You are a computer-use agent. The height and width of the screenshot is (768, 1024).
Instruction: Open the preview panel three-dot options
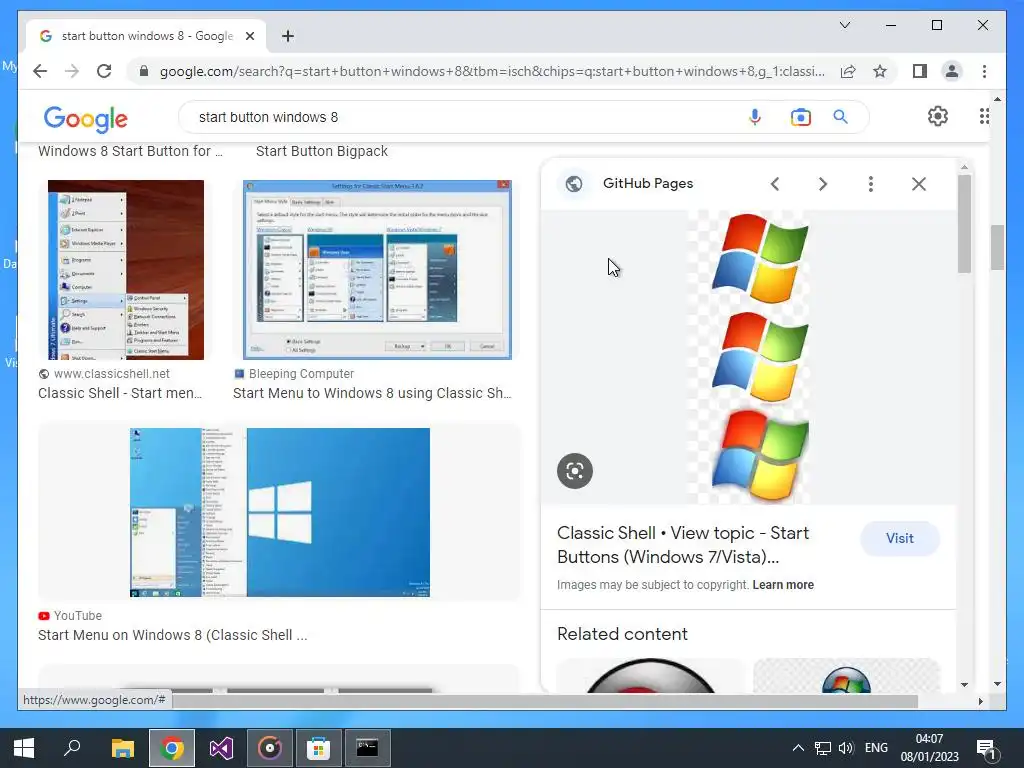coord(871,184)
